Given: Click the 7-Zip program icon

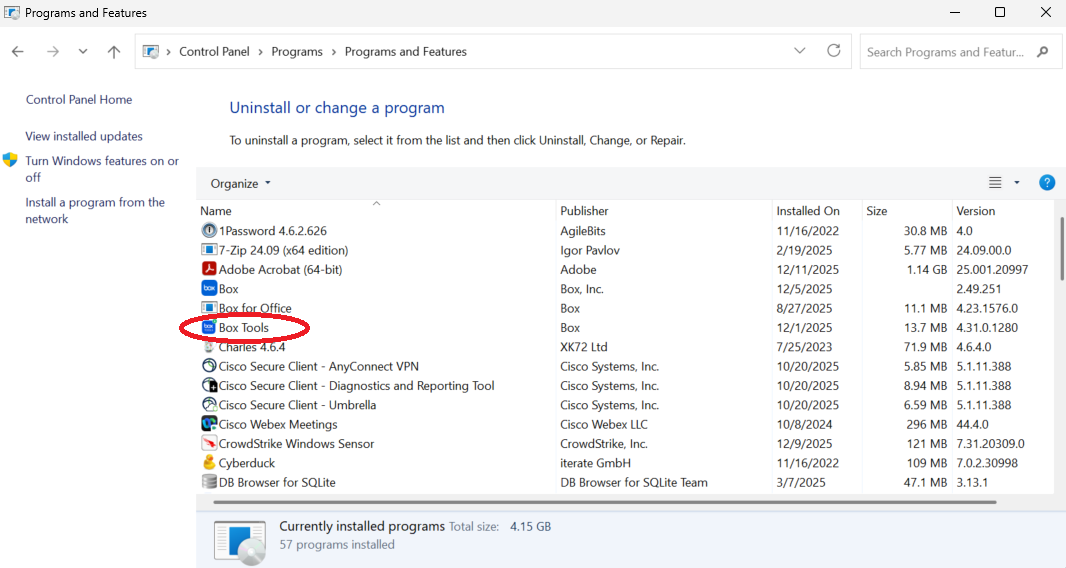Looking at the screenshot, I should coord(209,250).
